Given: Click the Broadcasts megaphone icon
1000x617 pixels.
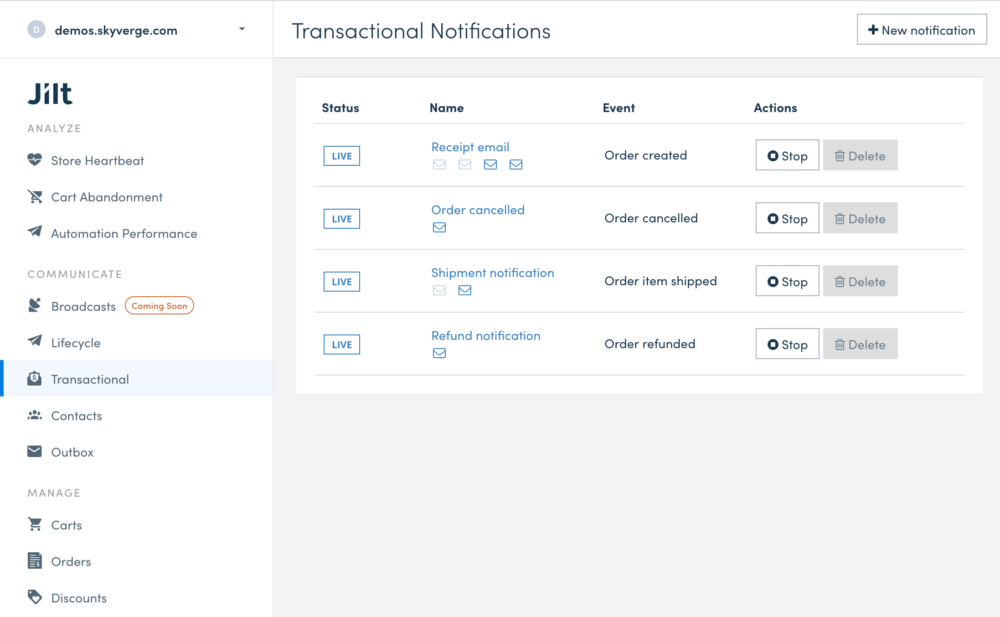Looking at the screenshot, I should [x=34, y=305].
